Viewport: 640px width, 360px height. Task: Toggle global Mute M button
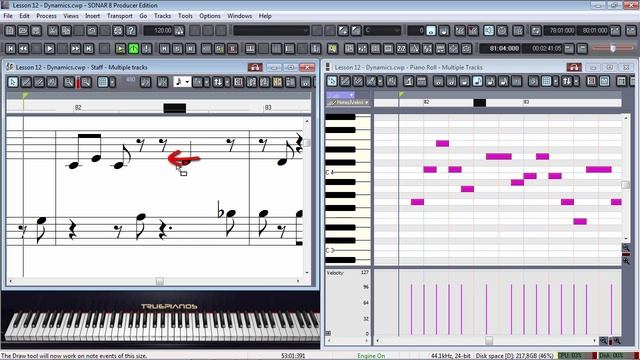click(164, 49)
